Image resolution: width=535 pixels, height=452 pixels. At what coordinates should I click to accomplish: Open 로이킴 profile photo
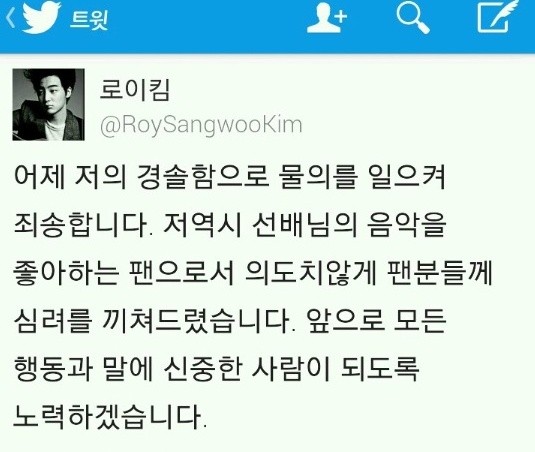[x=48, y=104]
